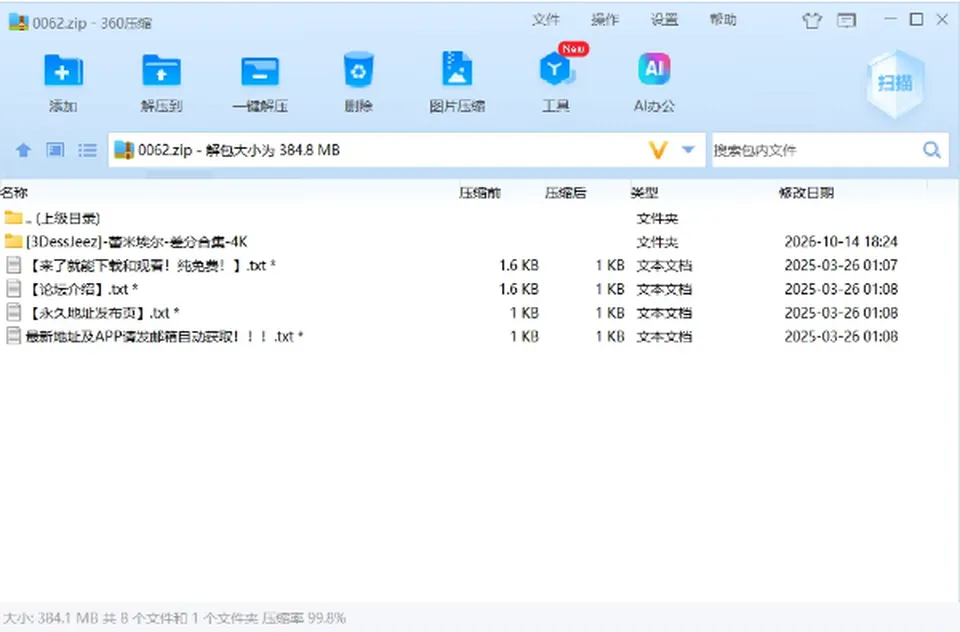Sort by the 类型 column header

click(x=645, y=193)
